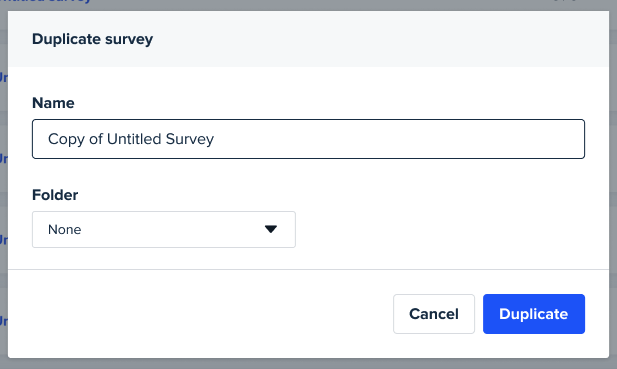Select the None value in Folder selector
Image resolution: width=617 pixels, height=369 pixels.
tap(65, 229)
